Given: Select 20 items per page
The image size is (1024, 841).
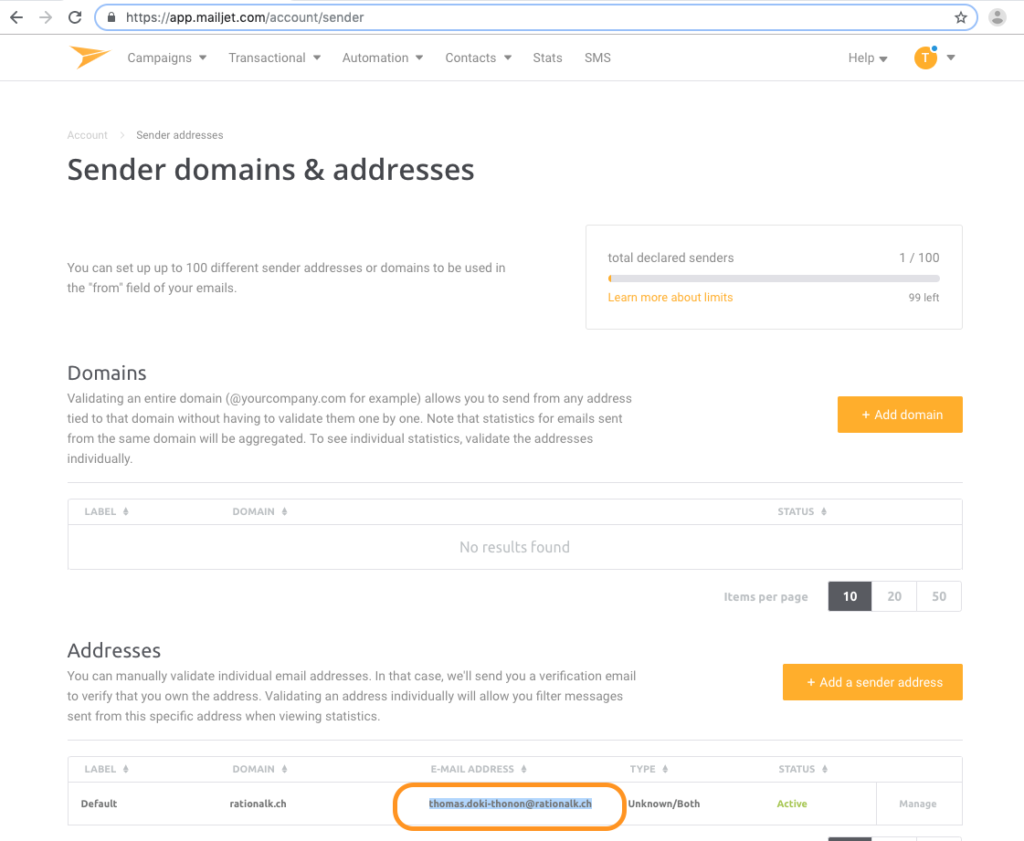Looking at the screenshot, I should coord(894,596).
